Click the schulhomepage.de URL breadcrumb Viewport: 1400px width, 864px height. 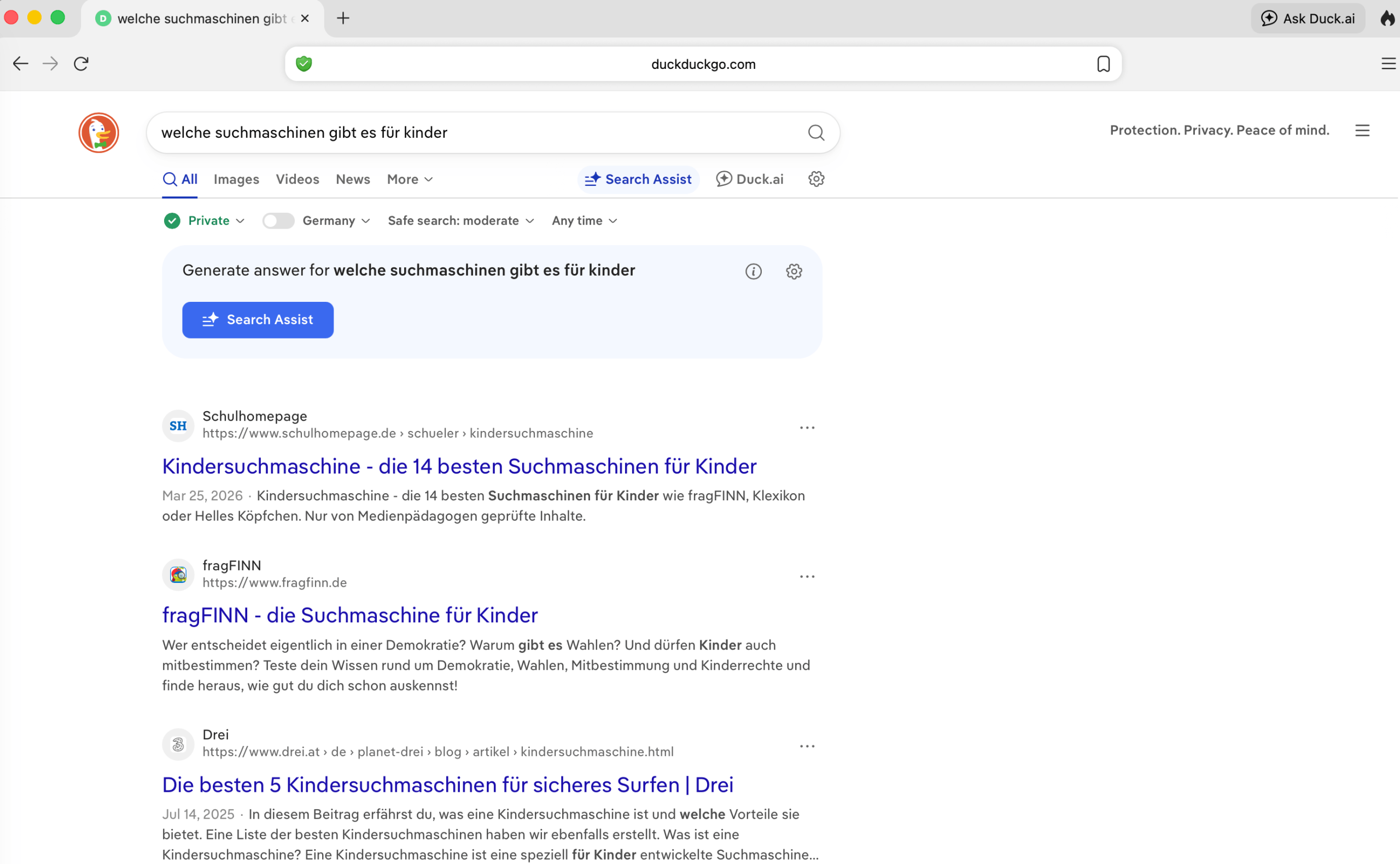click(398, 433)
